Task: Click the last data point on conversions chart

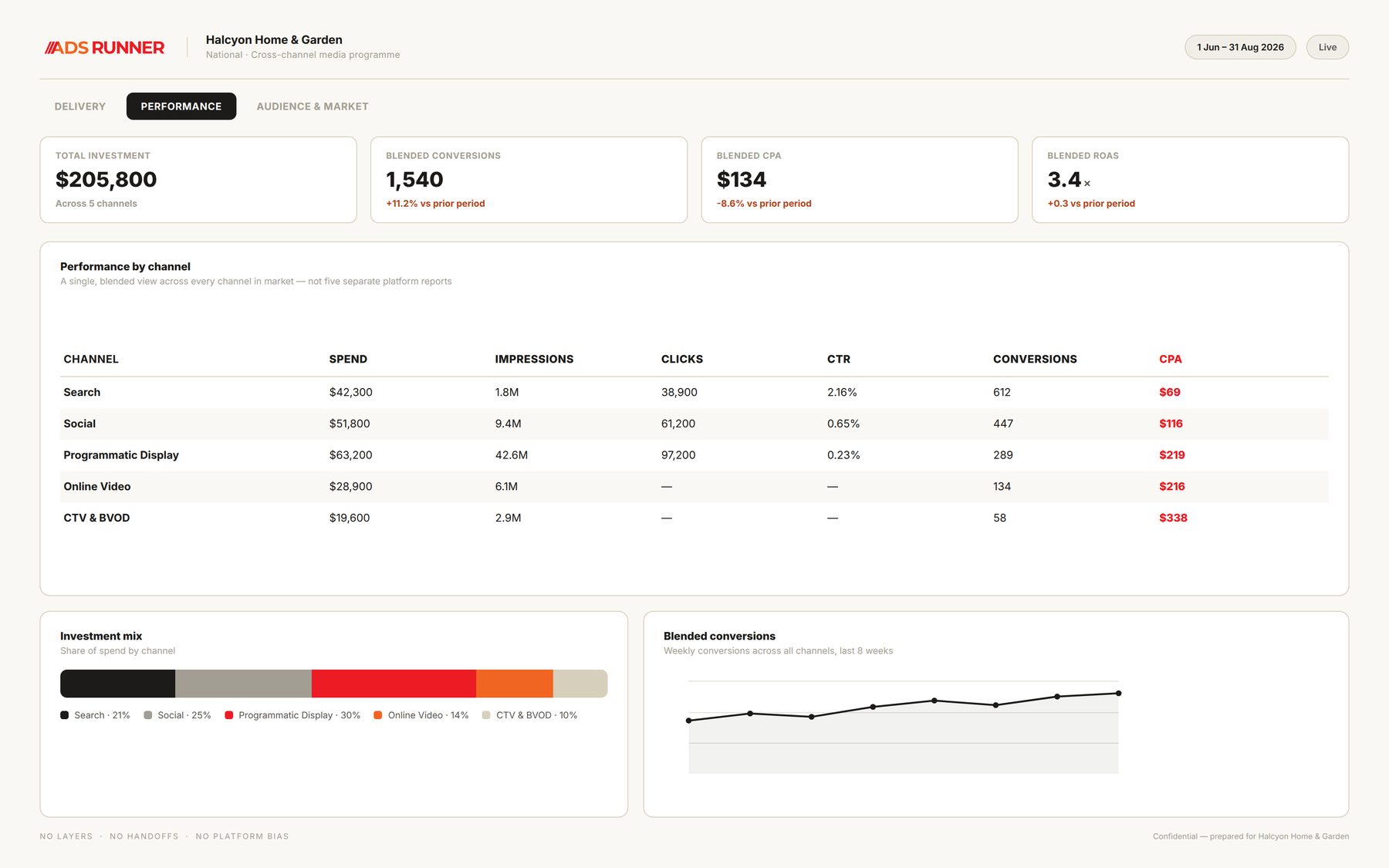Action: [x=1118, y=693]
